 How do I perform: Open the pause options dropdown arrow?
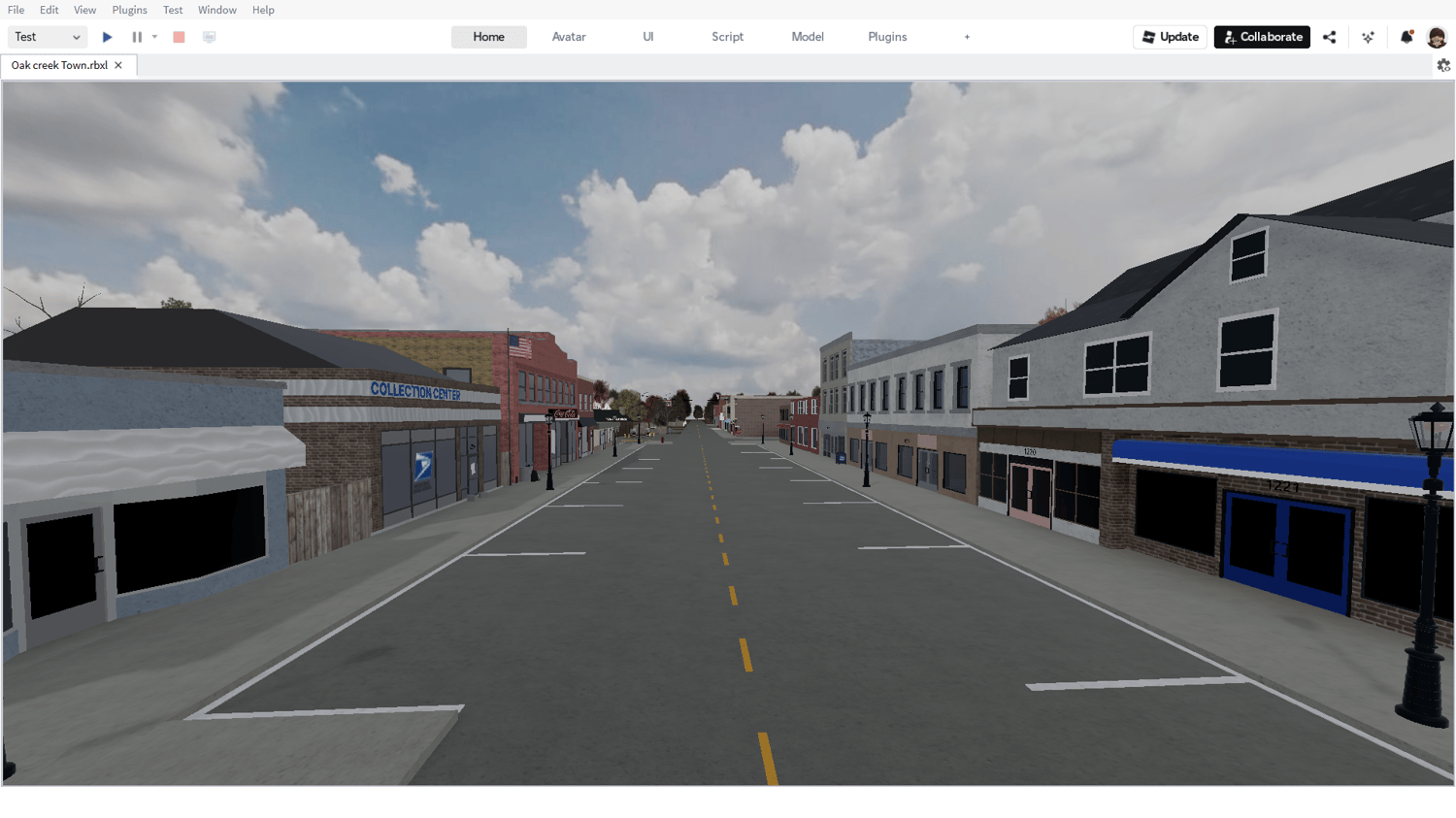coord(153,36)
